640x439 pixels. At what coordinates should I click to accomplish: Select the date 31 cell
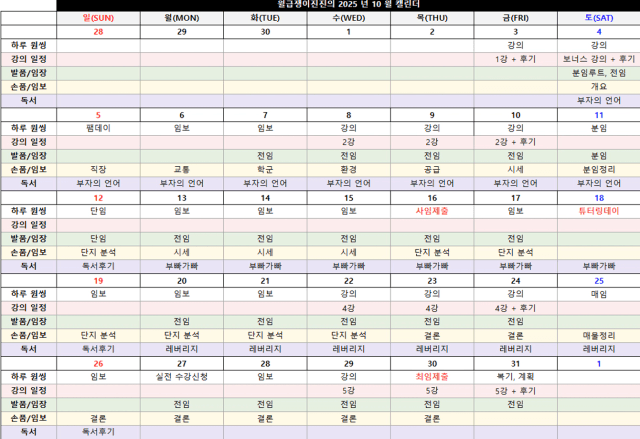[x=516, y=364]
